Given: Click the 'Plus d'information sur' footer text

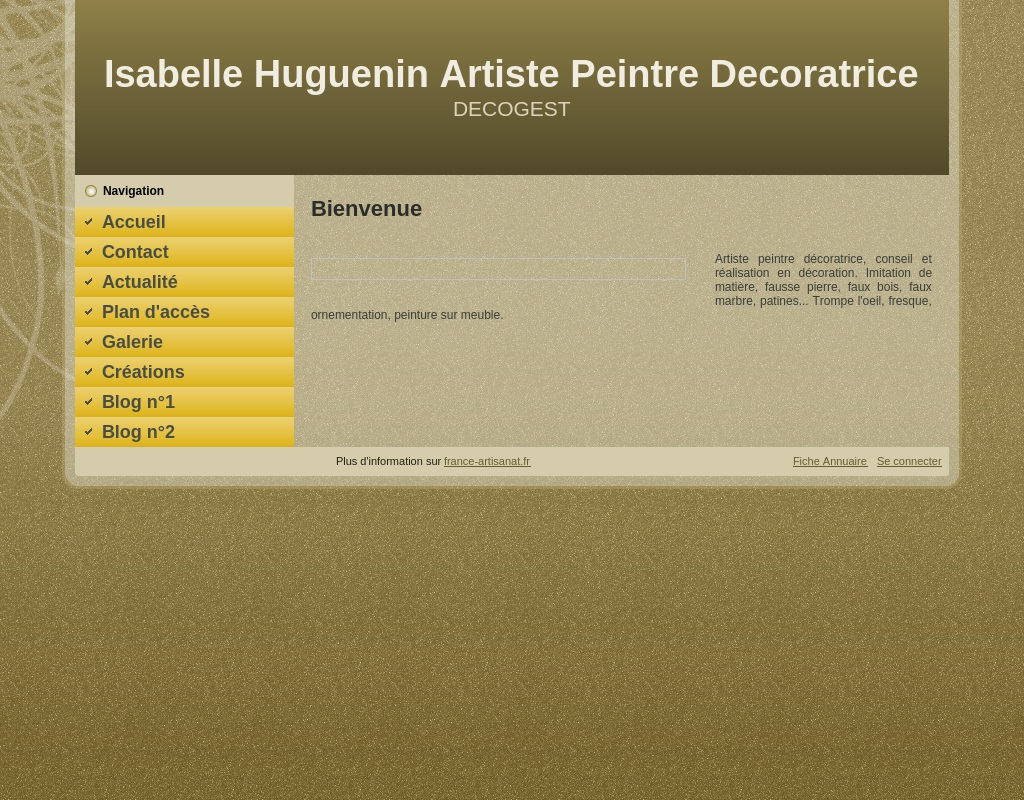Looking at the screenshot, I should tap(389, 462).
